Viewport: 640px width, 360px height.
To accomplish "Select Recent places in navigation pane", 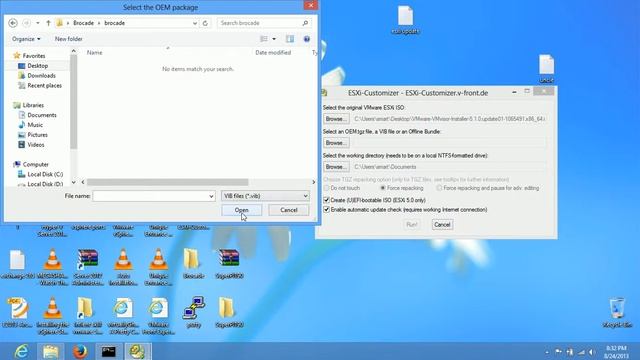I will [x=44, y=85].
